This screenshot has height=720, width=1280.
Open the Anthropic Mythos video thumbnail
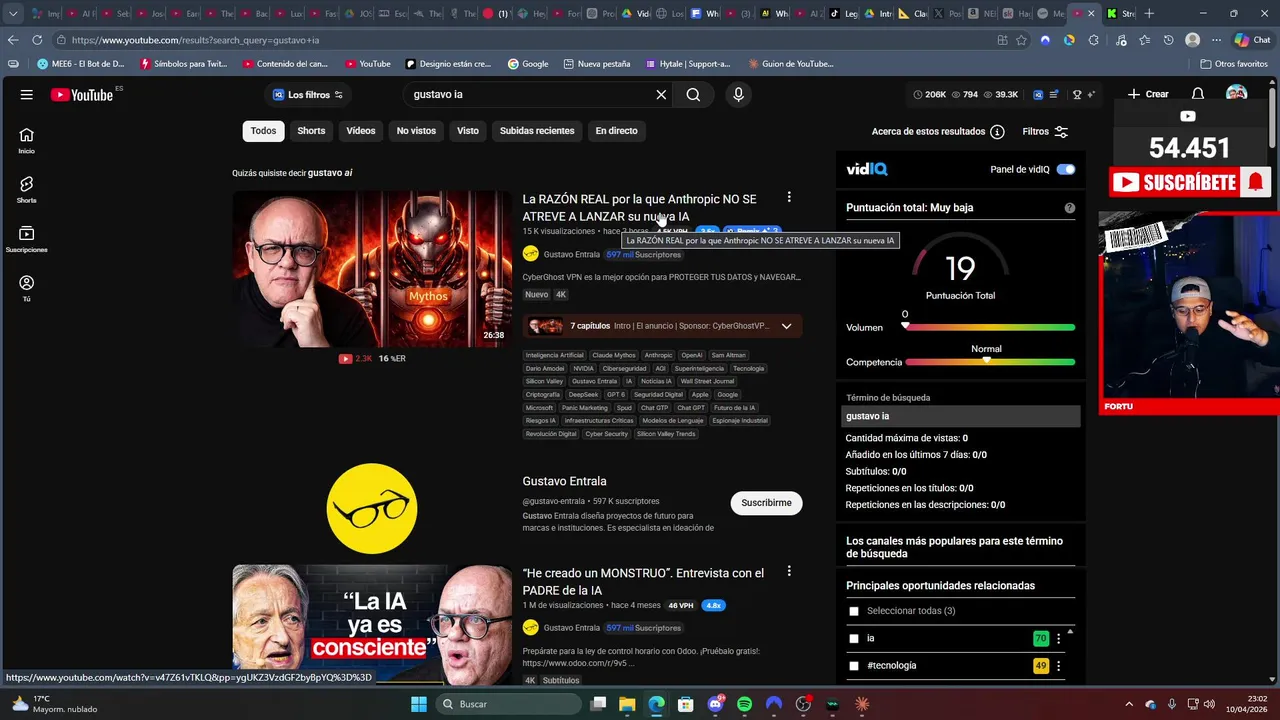pyautogui.click(x=372, y=269)
